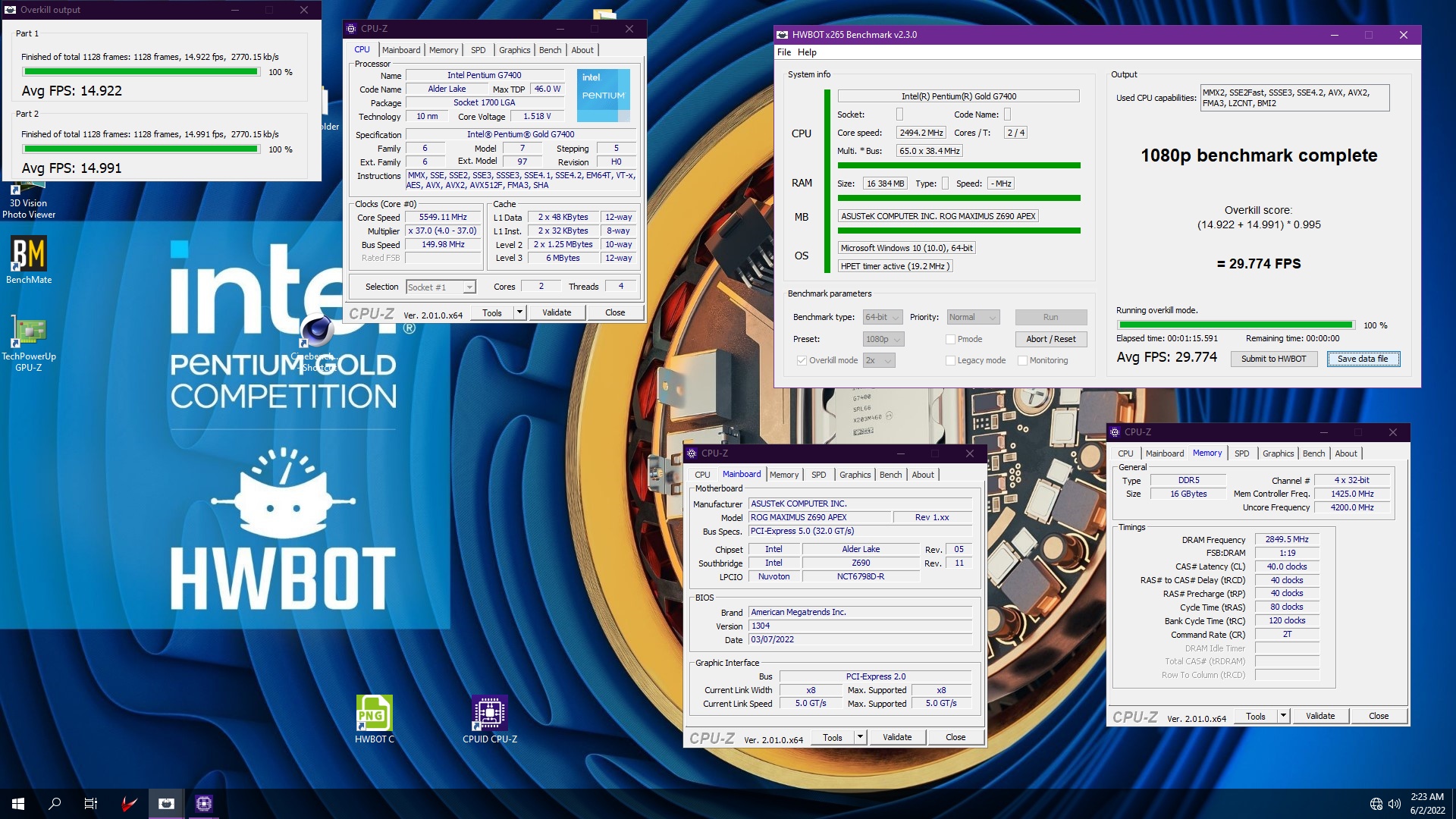Click the DRAM Frequency 2849.5 MHz field
The height and width of the screenshot is (819, 1456).
1287,539
